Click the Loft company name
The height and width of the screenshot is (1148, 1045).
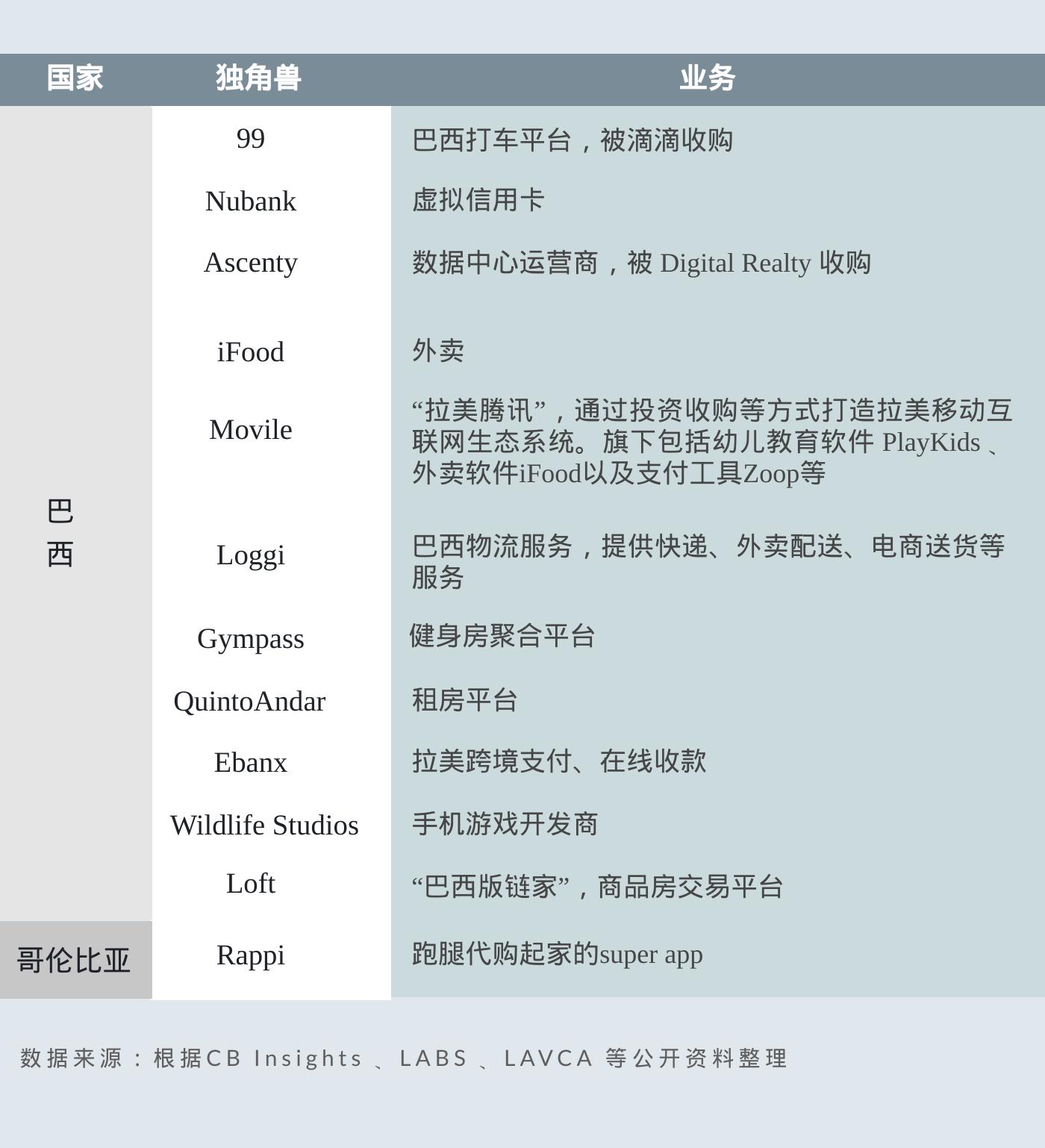[x=251, y=884]
